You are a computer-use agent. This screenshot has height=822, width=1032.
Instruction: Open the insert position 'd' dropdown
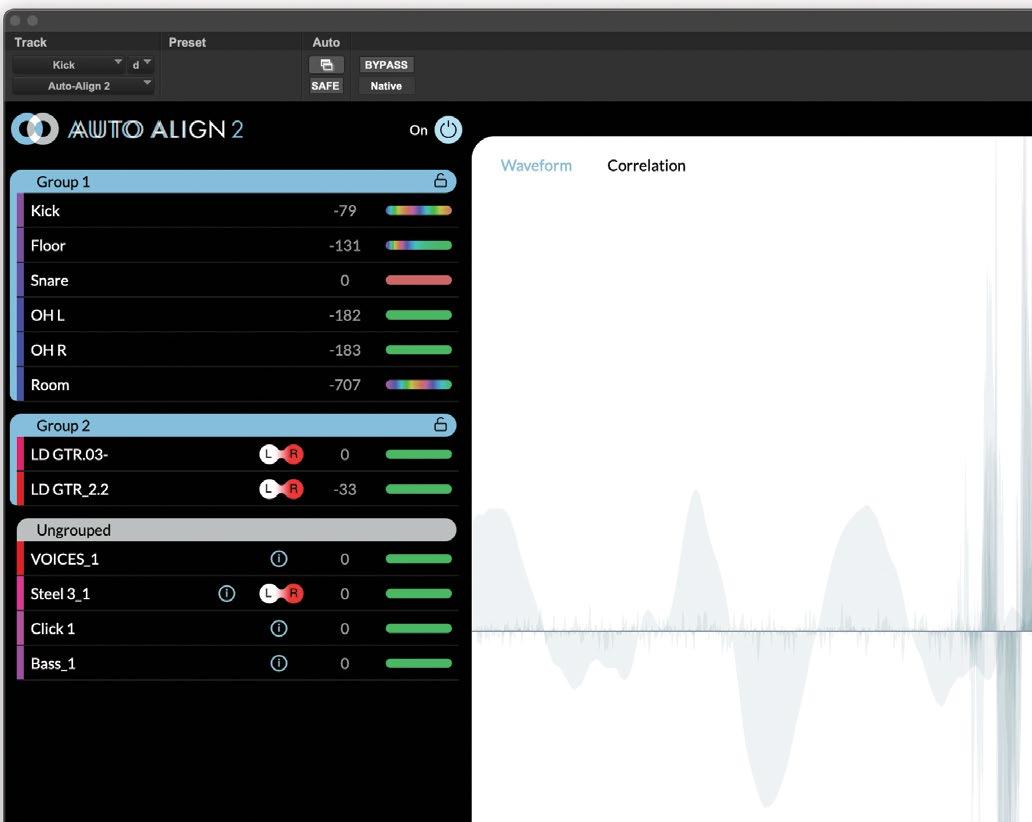[141, 64]
